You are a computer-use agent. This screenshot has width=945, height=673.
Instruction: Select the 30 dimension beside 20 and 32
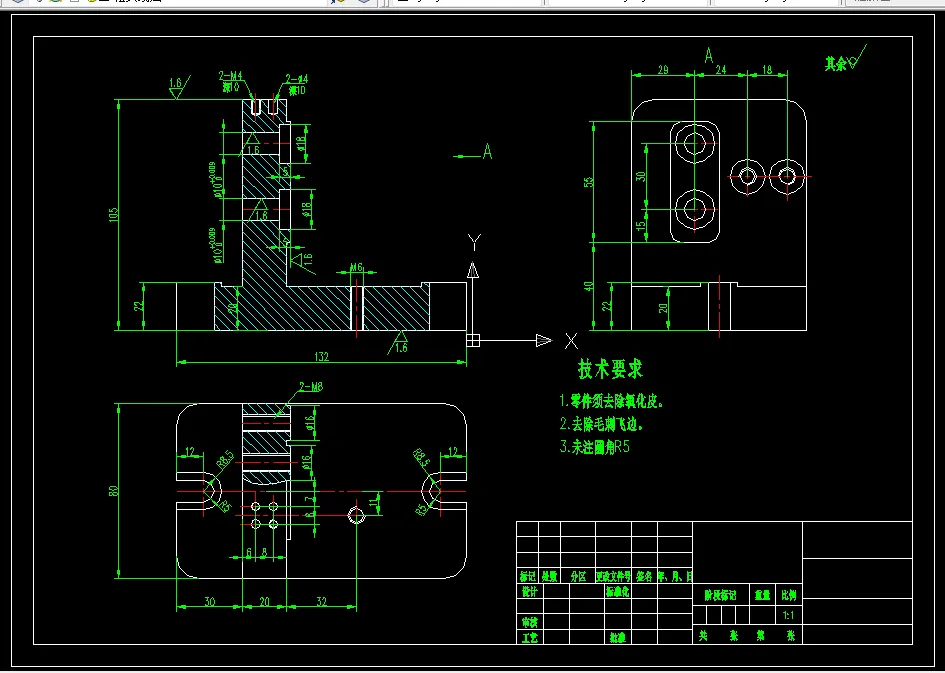[x=209, y=601]
